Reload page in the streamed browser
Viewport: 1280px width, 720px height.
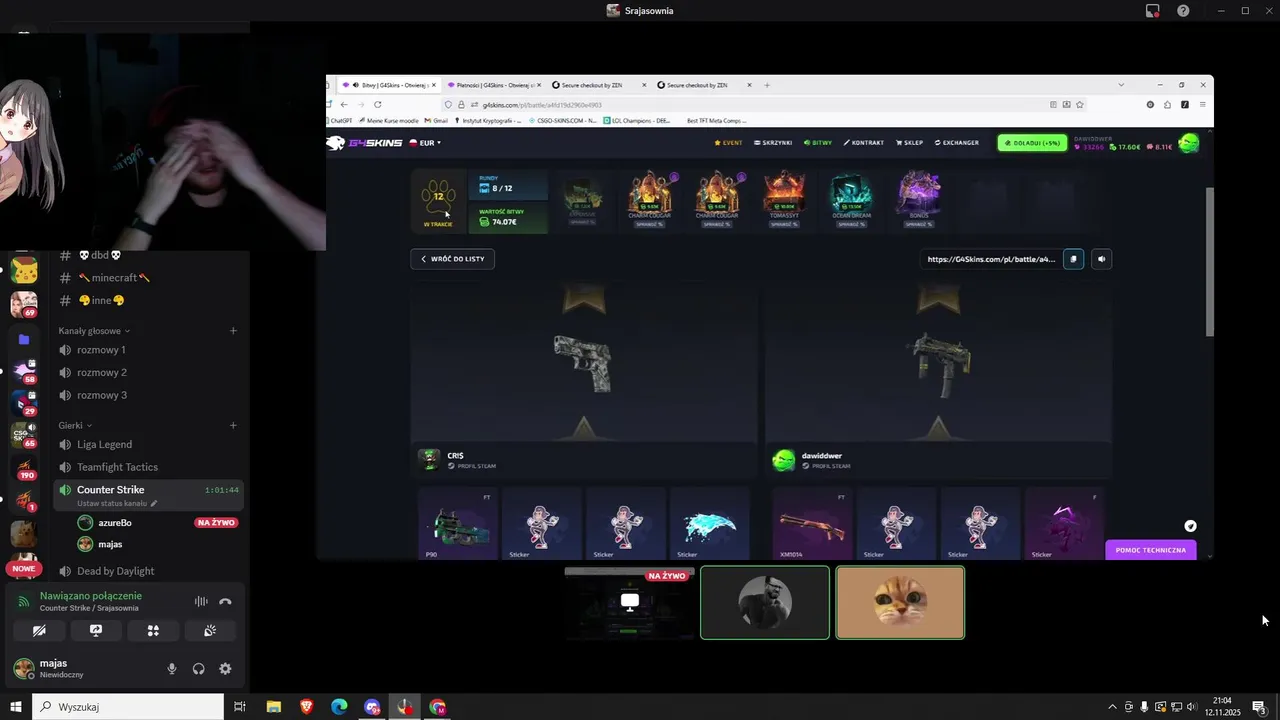coord(377,104)
